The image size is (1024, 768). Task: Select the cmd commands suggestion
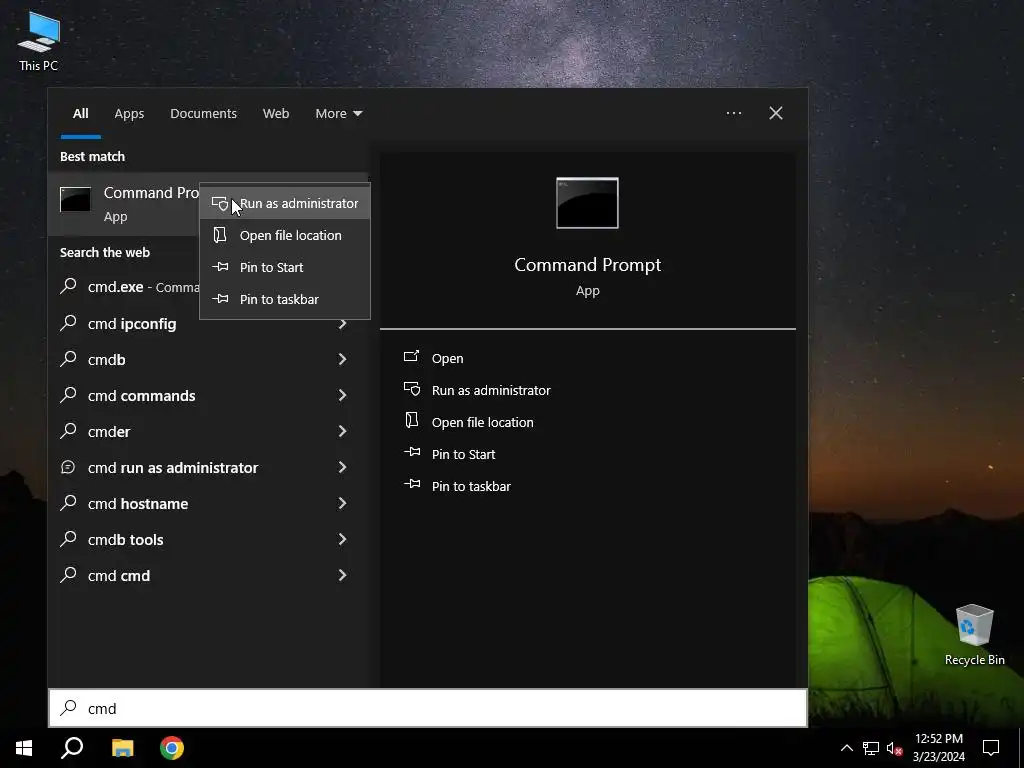point(208,396)
